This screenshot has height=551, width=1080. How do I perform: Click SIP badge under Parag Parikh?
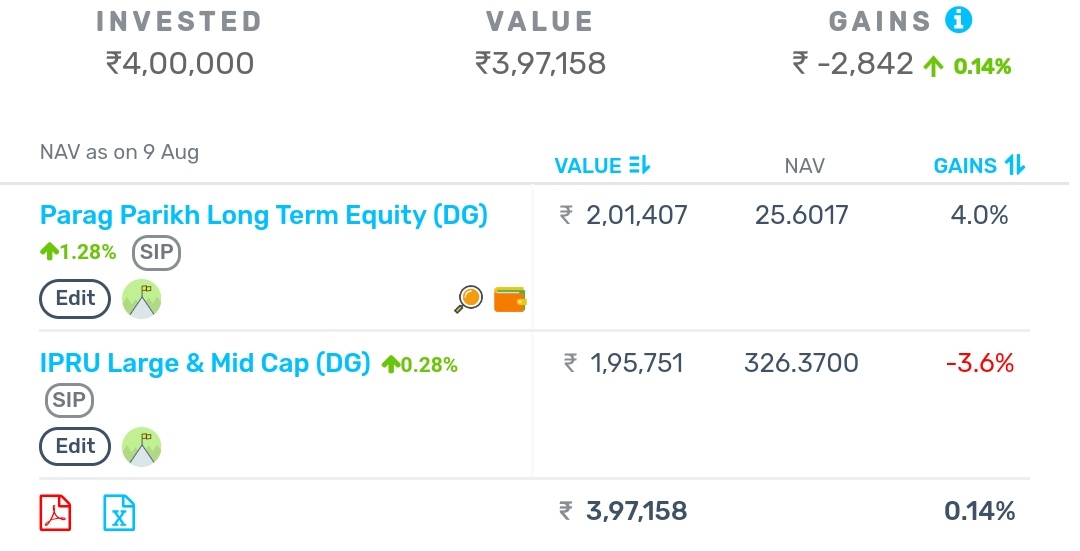coord(157,253)
